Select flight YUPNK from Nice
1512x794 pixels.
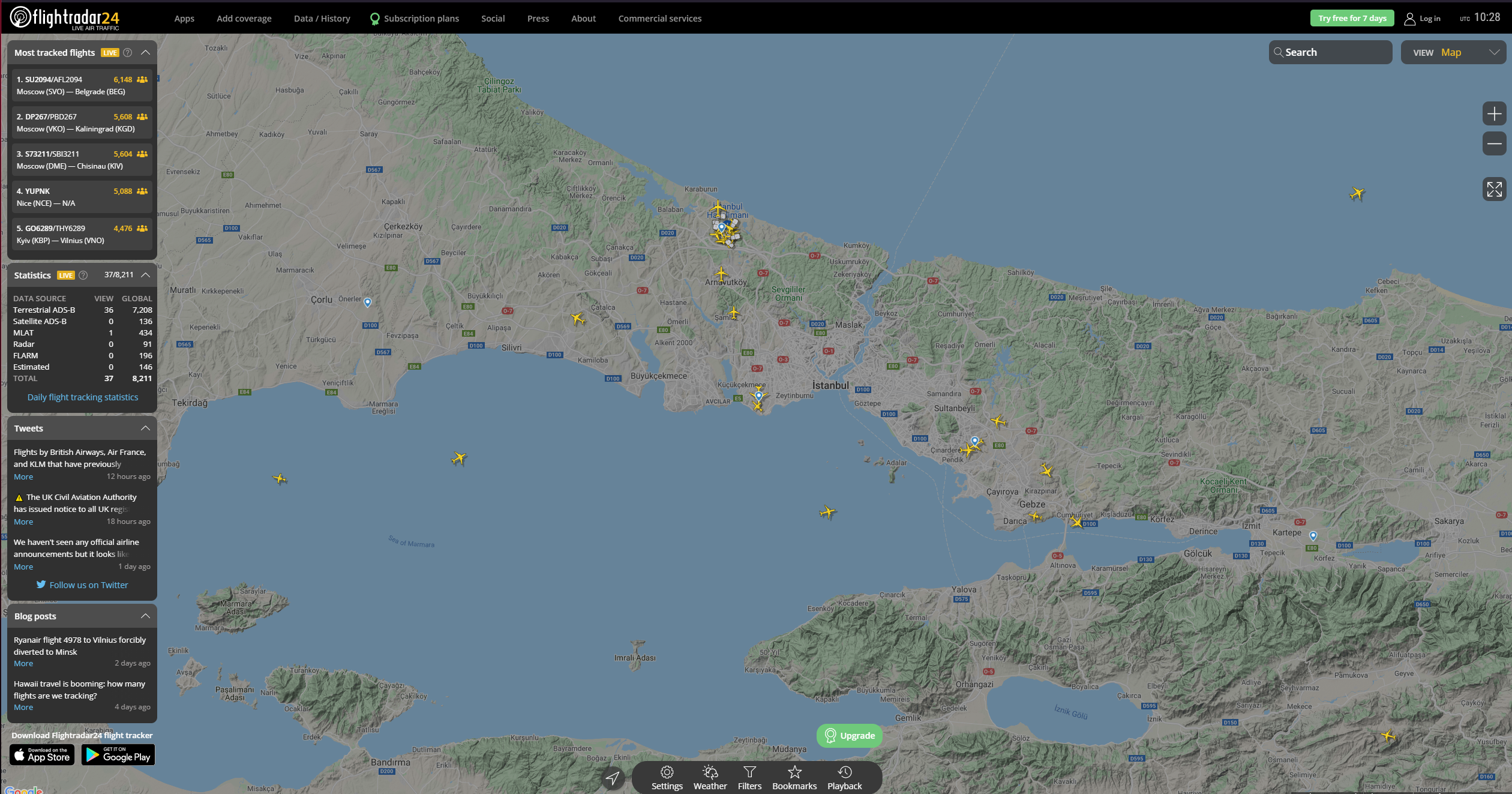82,197
